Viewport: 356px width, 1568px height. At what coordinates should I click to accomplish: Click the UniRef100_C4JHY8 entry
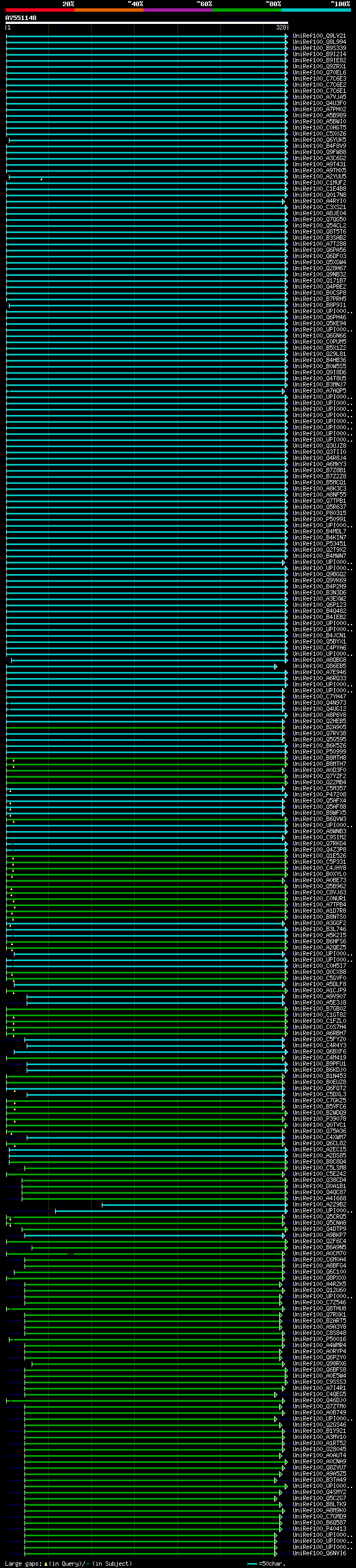click(319, 869)
